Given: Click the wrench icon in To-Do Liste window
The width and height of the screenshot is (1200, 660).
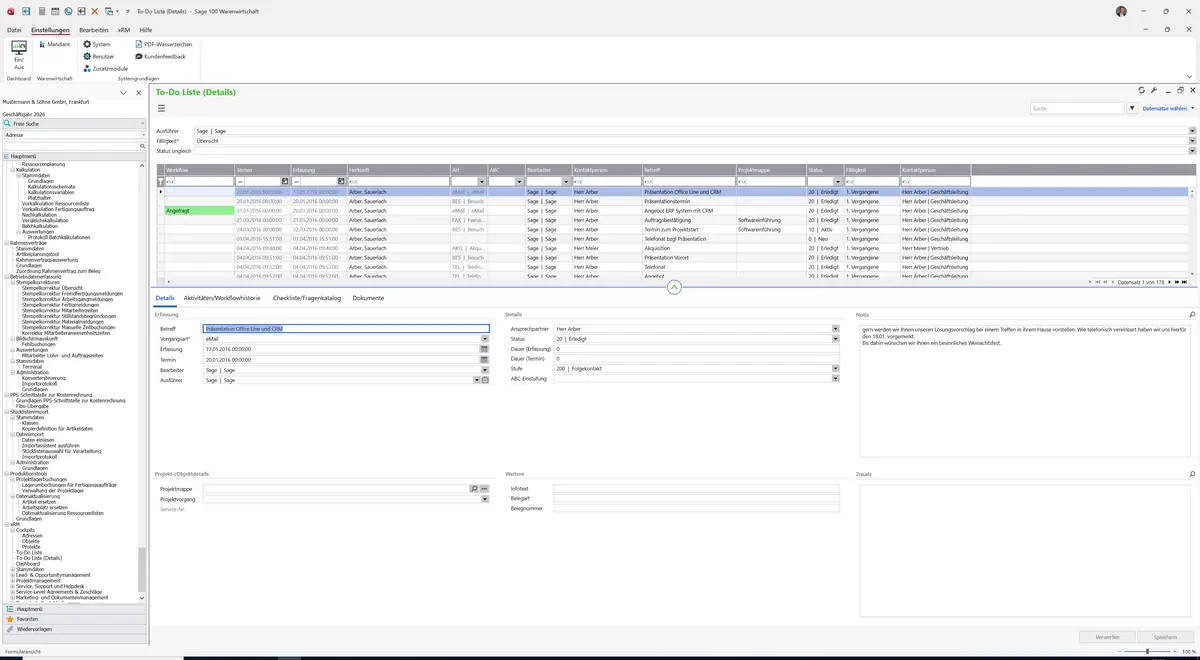Looking at the screenshot, I should [1153, 91].
